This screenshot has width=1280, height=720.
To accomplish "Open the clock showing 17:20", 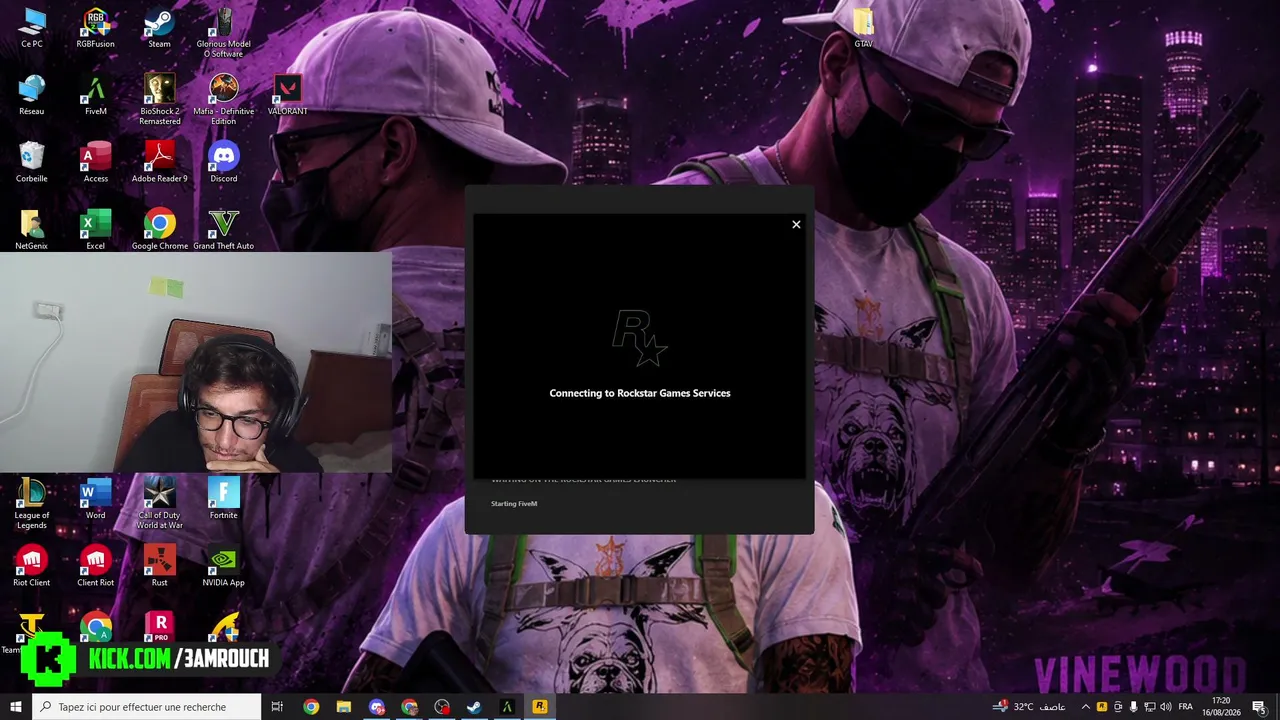I will [x=1221, y=707].
